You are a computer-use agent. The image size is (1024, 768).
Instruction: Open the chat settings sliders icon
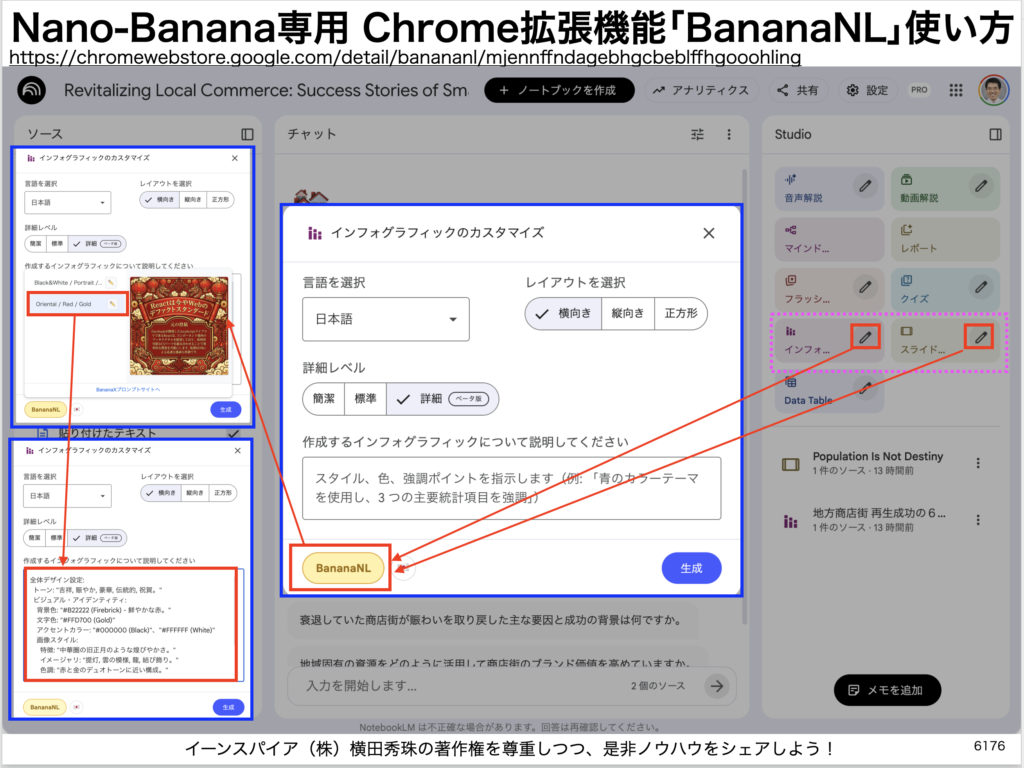698,134
